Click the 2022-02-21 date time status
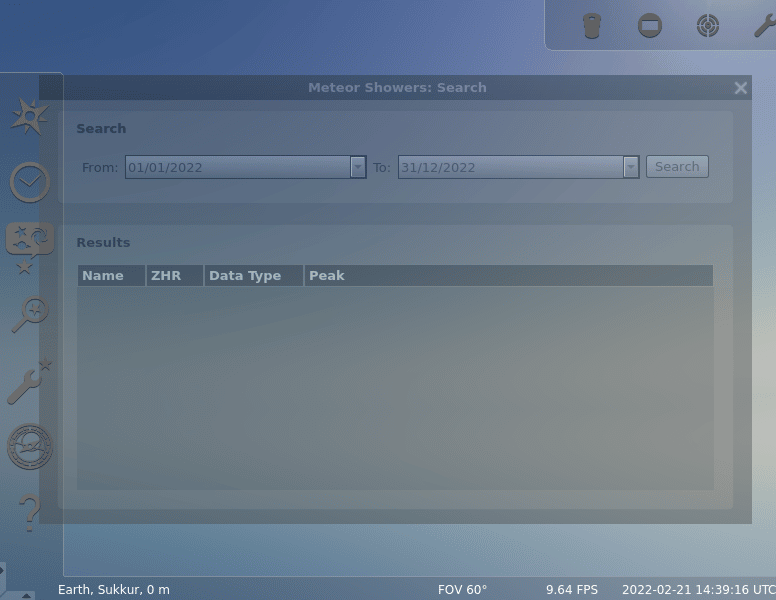 699,590
